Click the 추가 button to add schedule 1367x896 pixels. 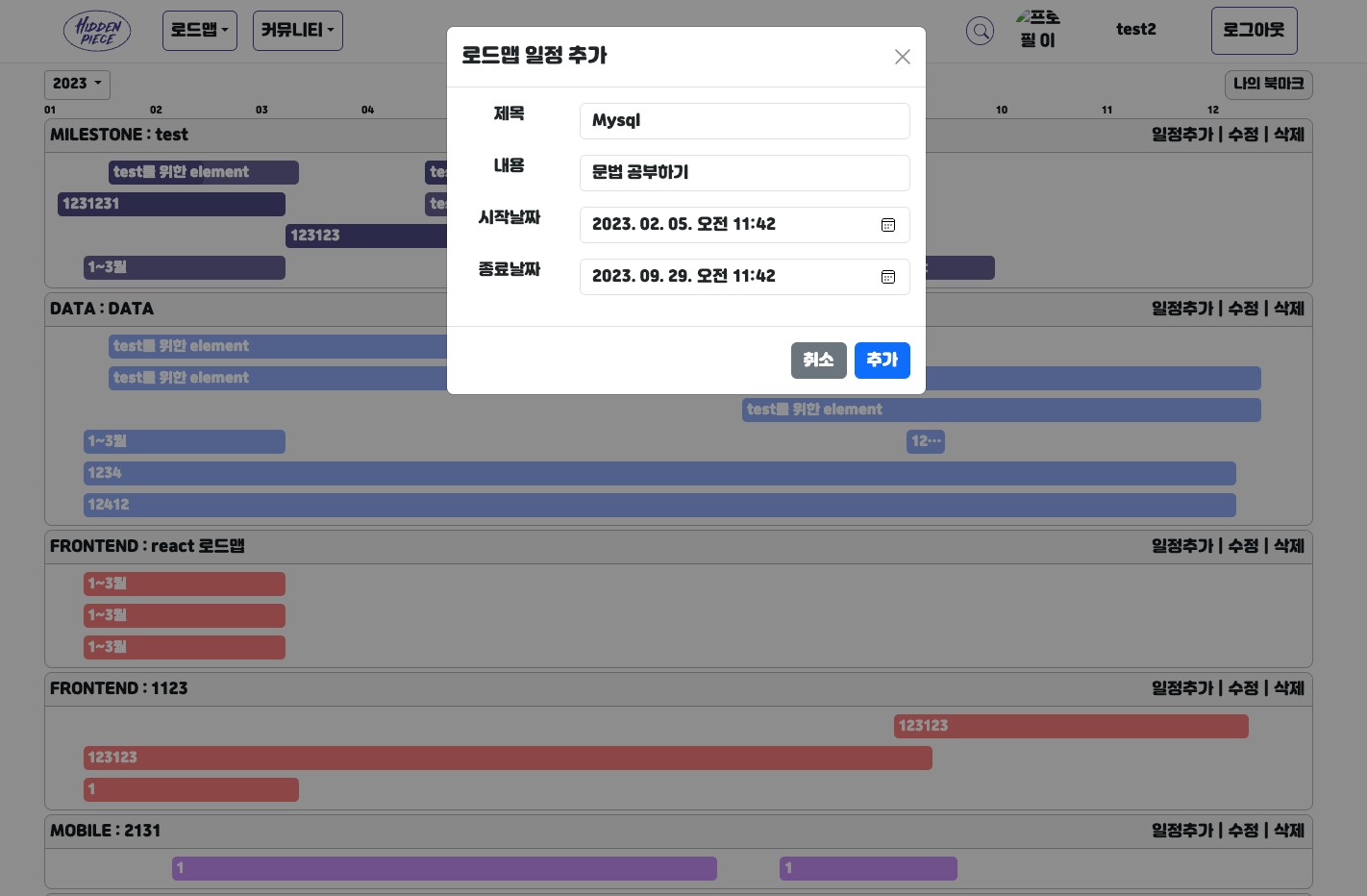click(882, 361)
